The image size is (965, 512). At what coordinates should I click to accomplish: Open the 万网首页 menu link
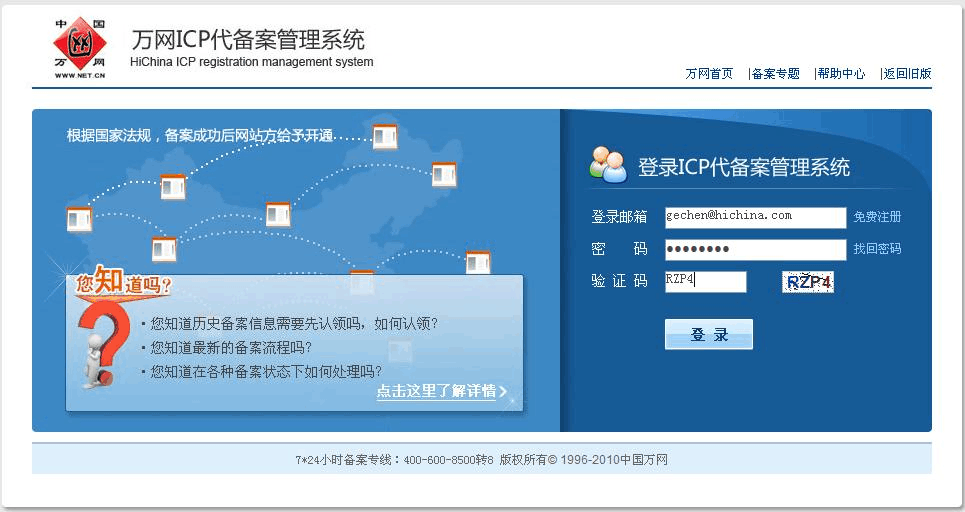(709, 74)
